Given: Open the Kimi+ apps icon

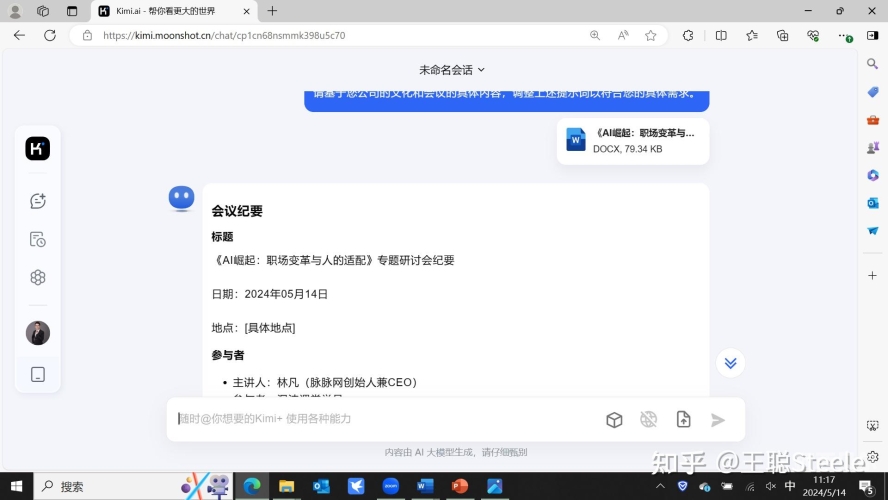Looking at the screenshot, I should [x=37, y=277].
